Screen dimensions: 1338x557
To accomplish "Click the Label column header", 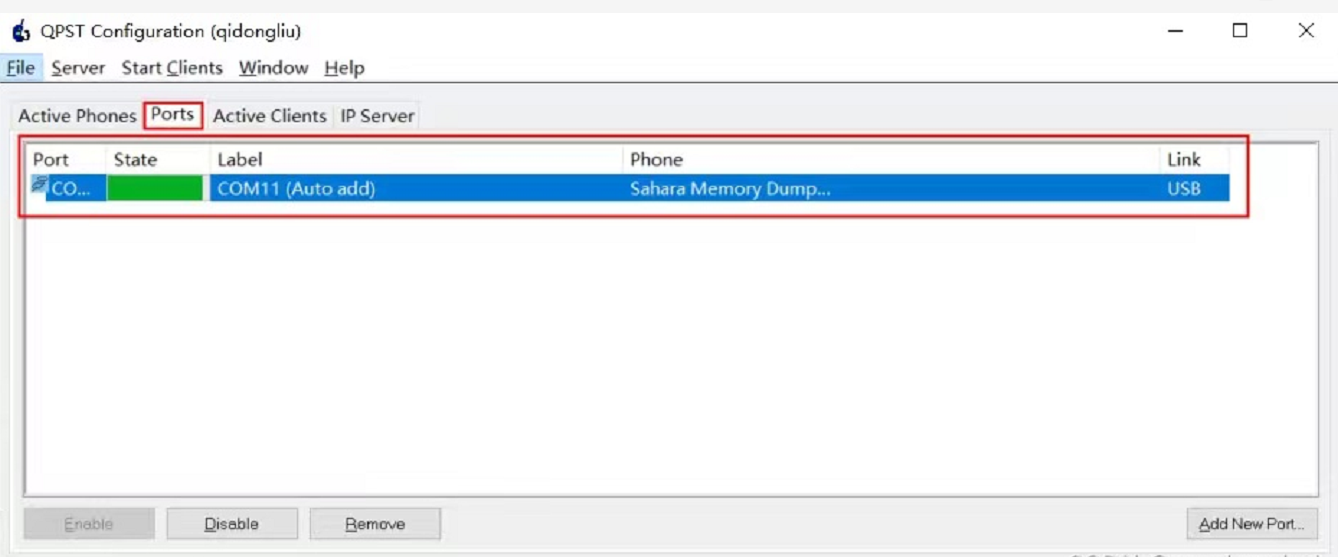I will [416, 160].
